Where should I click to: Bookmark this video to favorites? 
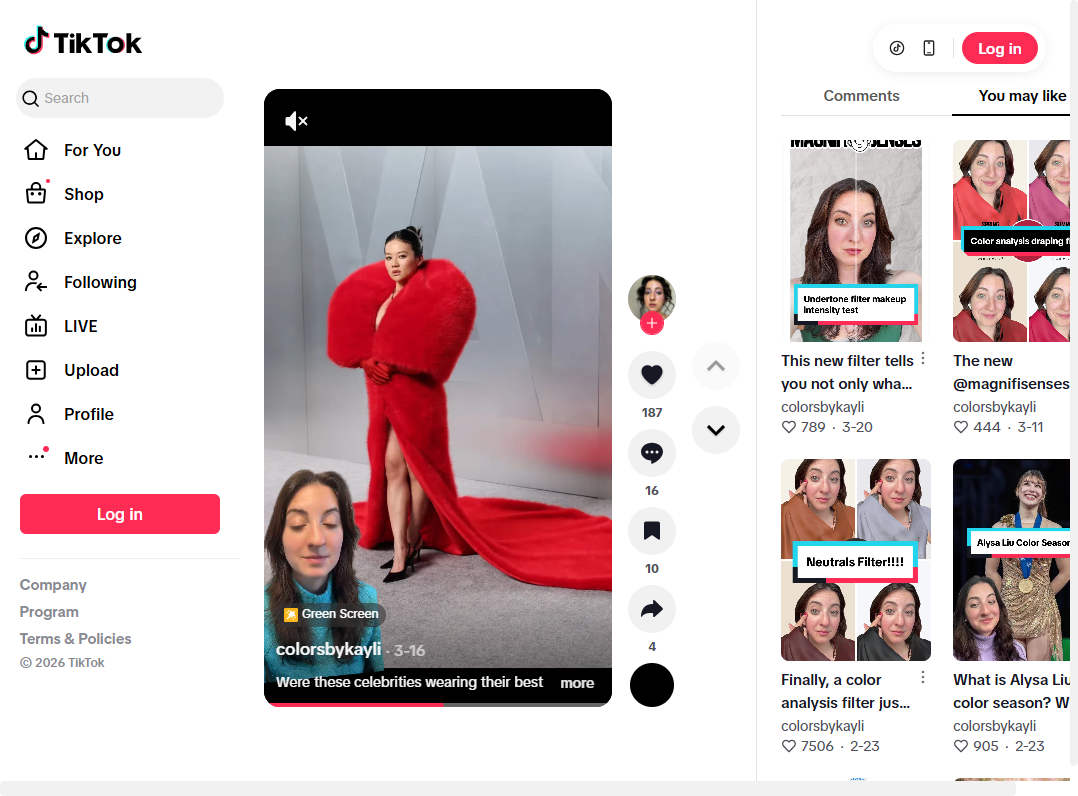(x=651, y=531)
